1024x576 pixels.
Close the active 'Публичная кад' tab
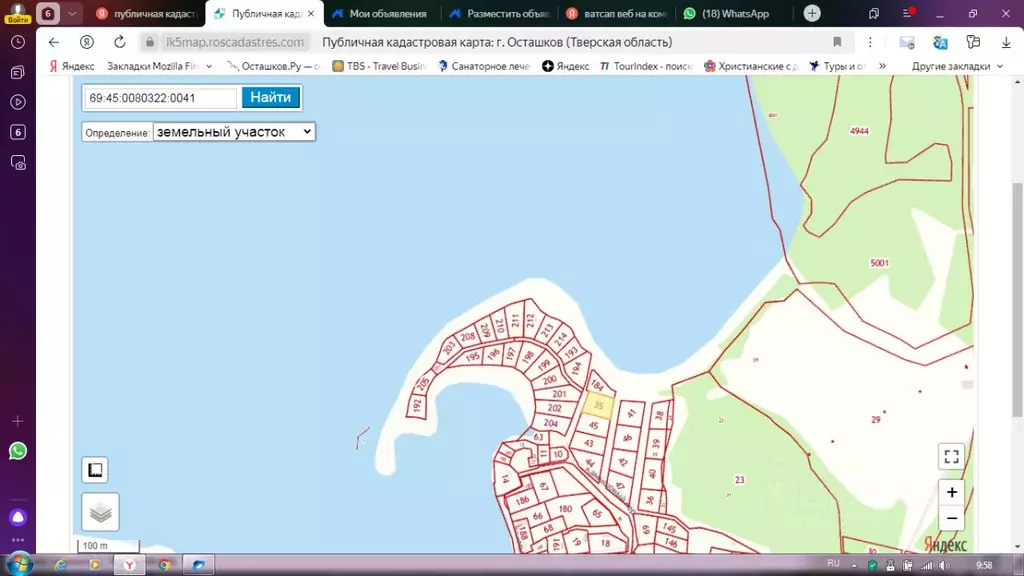pyautogui.click(x=311, y=13)
